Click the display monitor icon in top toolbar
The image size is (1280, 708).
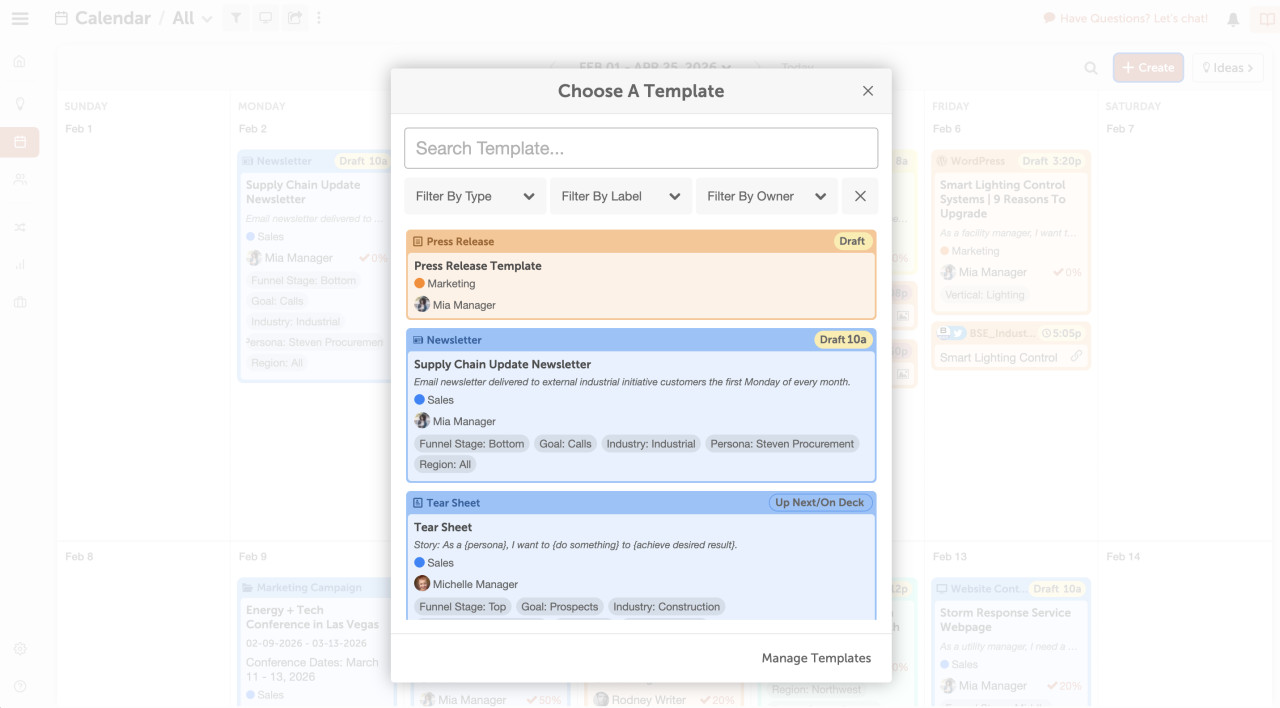(265, 18)
